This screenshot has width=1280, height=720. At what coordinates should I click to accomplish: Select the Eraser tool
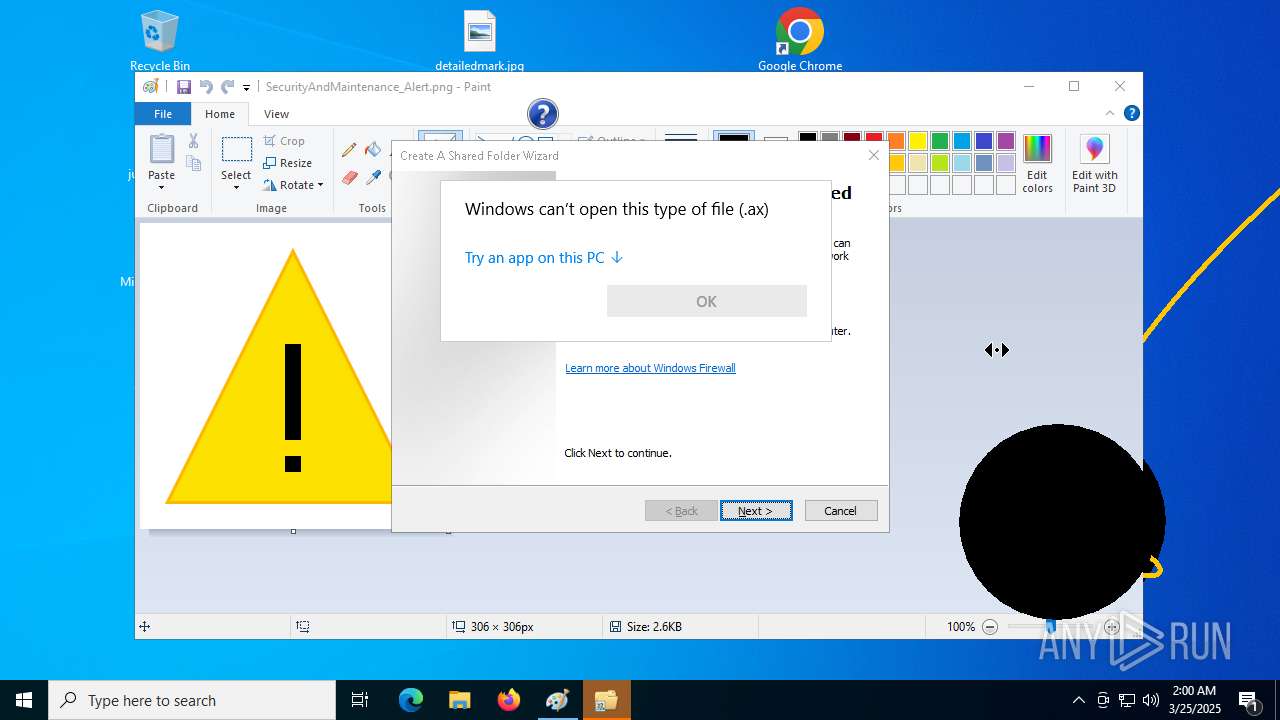click(x=349, y=177)
